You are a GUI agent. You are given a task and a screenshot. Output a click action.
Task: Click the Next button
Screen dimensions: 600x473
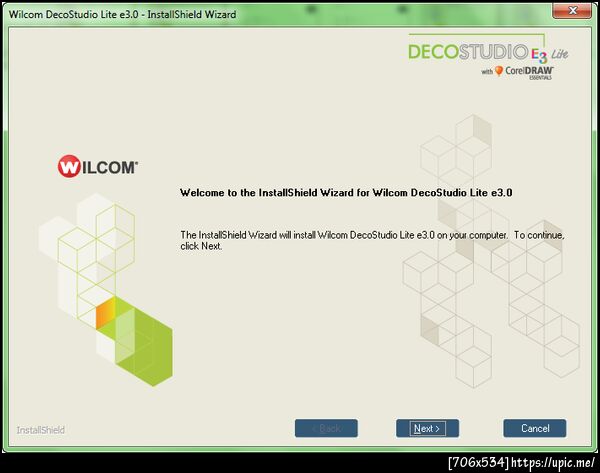(x=427, y=428)
